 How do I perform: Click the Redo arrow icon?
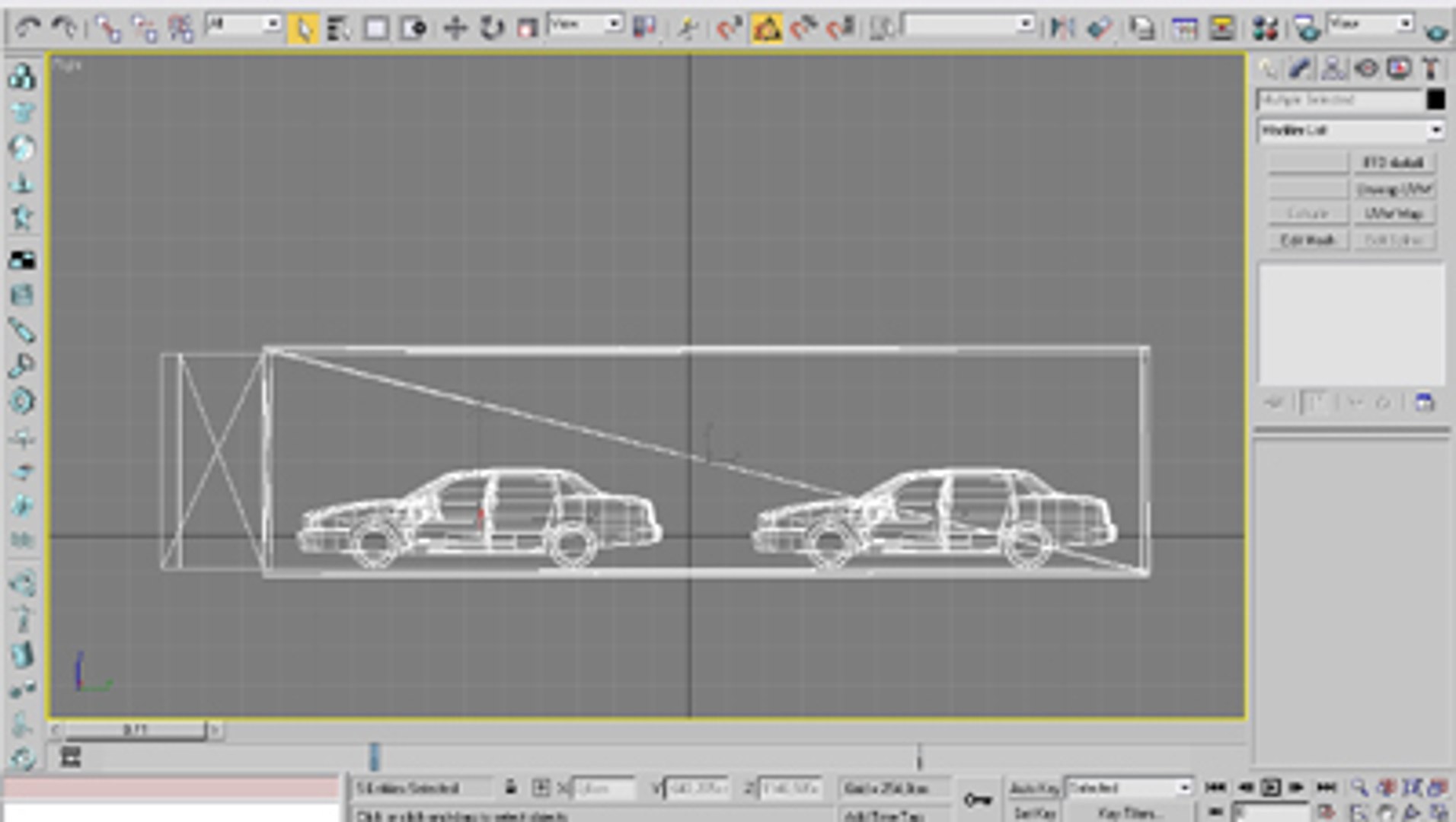(x=64, y=28)
